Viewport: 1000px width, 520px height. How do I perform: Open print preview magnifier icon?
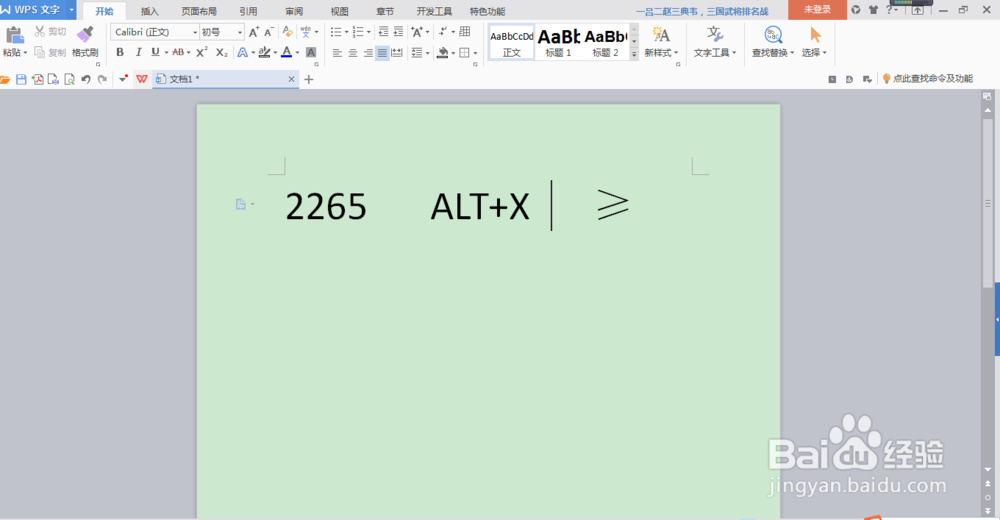[69, 79]
